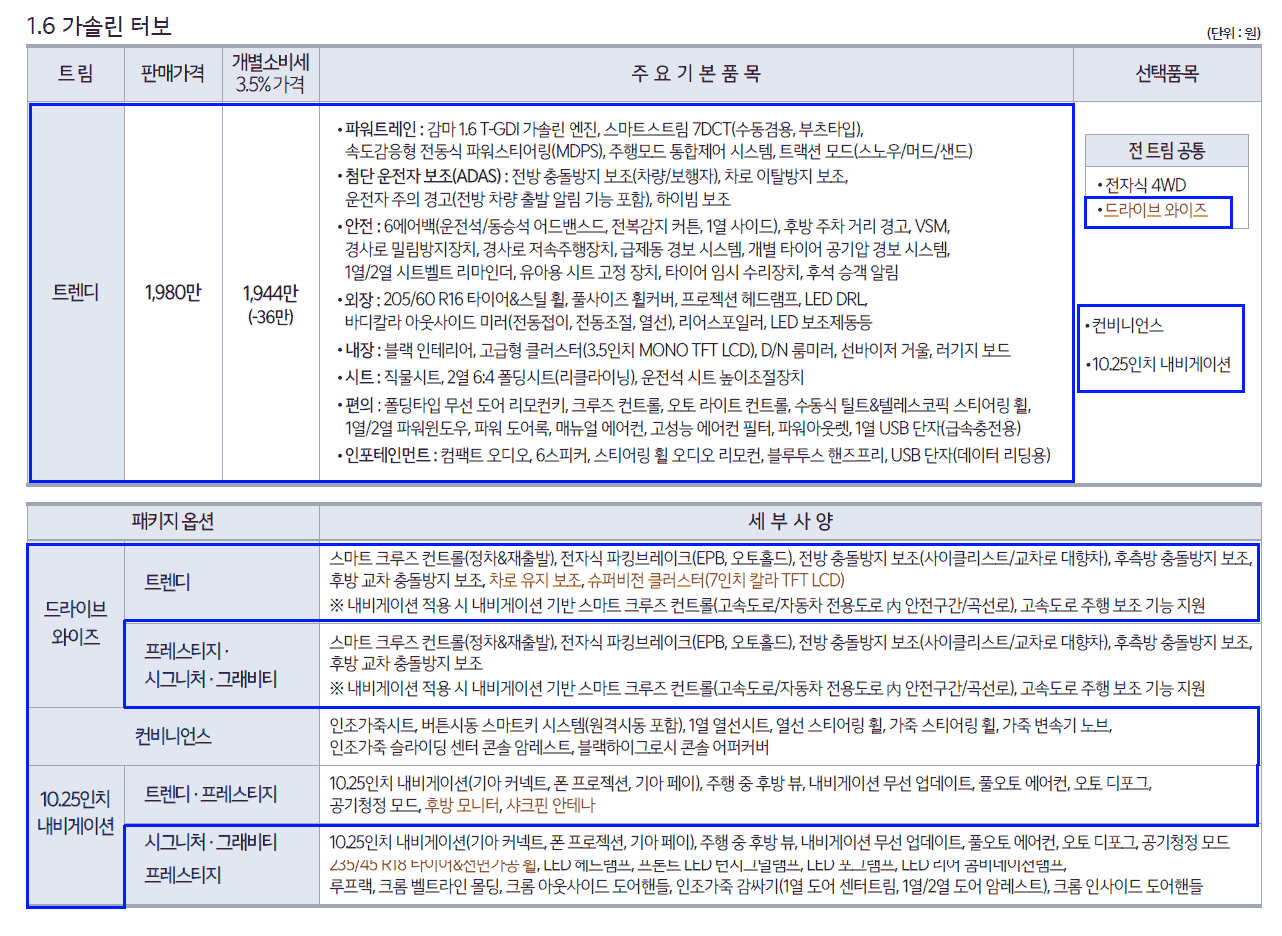Select '트렌디' trim cell beside 1,980만
The height and width of the screenshot is (936, 1282).
(x=75, y=293)
